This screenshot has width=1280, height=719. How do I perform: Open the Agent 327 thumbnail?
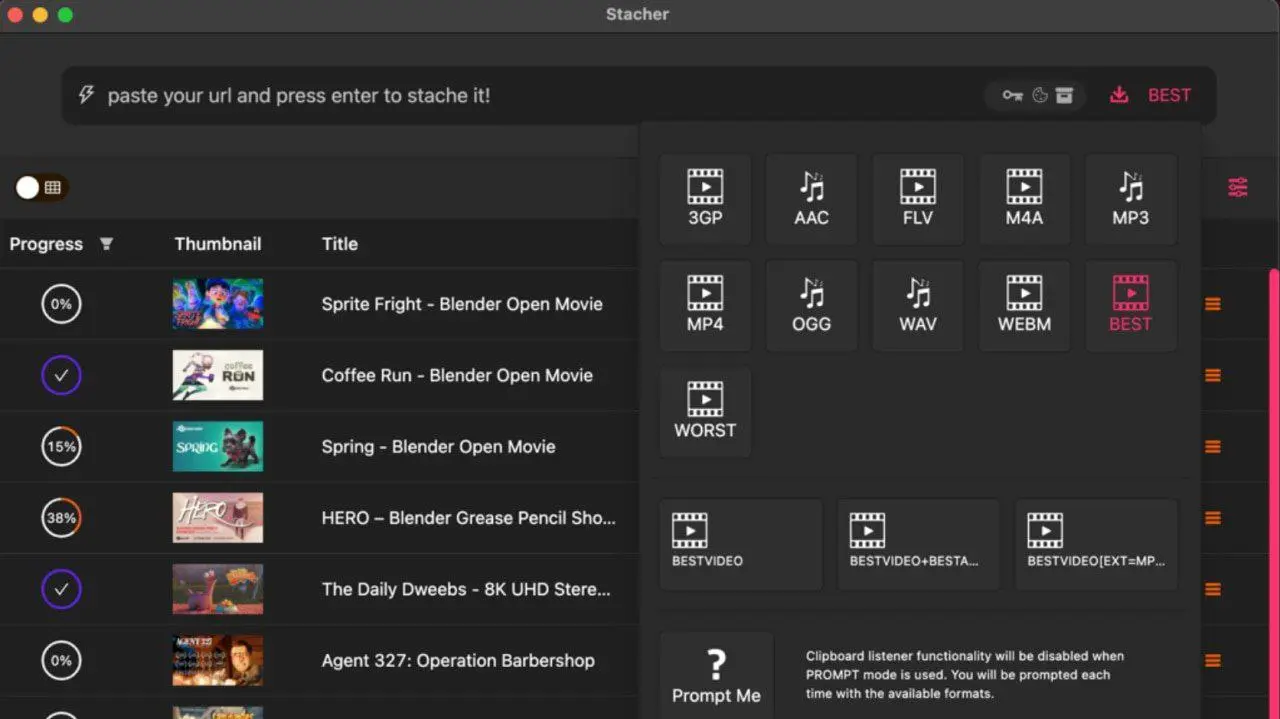[218, 660]
